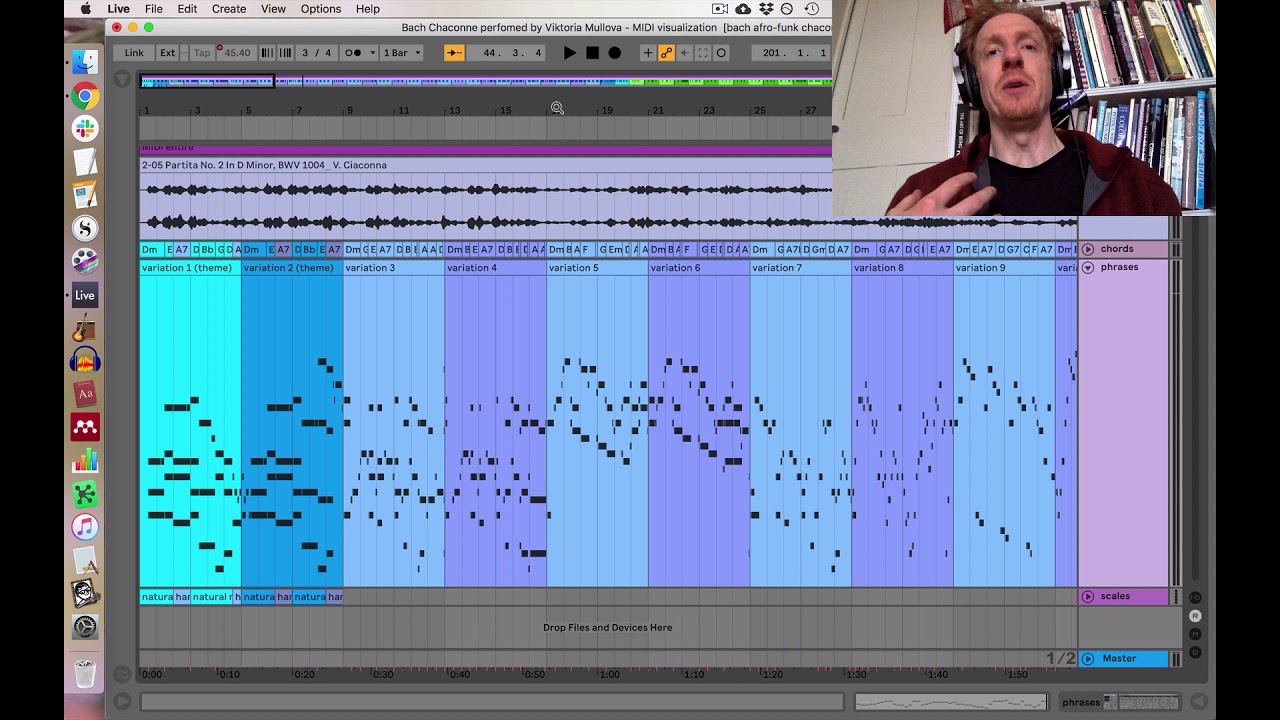Viewport: 1280px width, 720px height.
Task: Click the overview bar at the top of arrangement
Action: pos(486,81)
